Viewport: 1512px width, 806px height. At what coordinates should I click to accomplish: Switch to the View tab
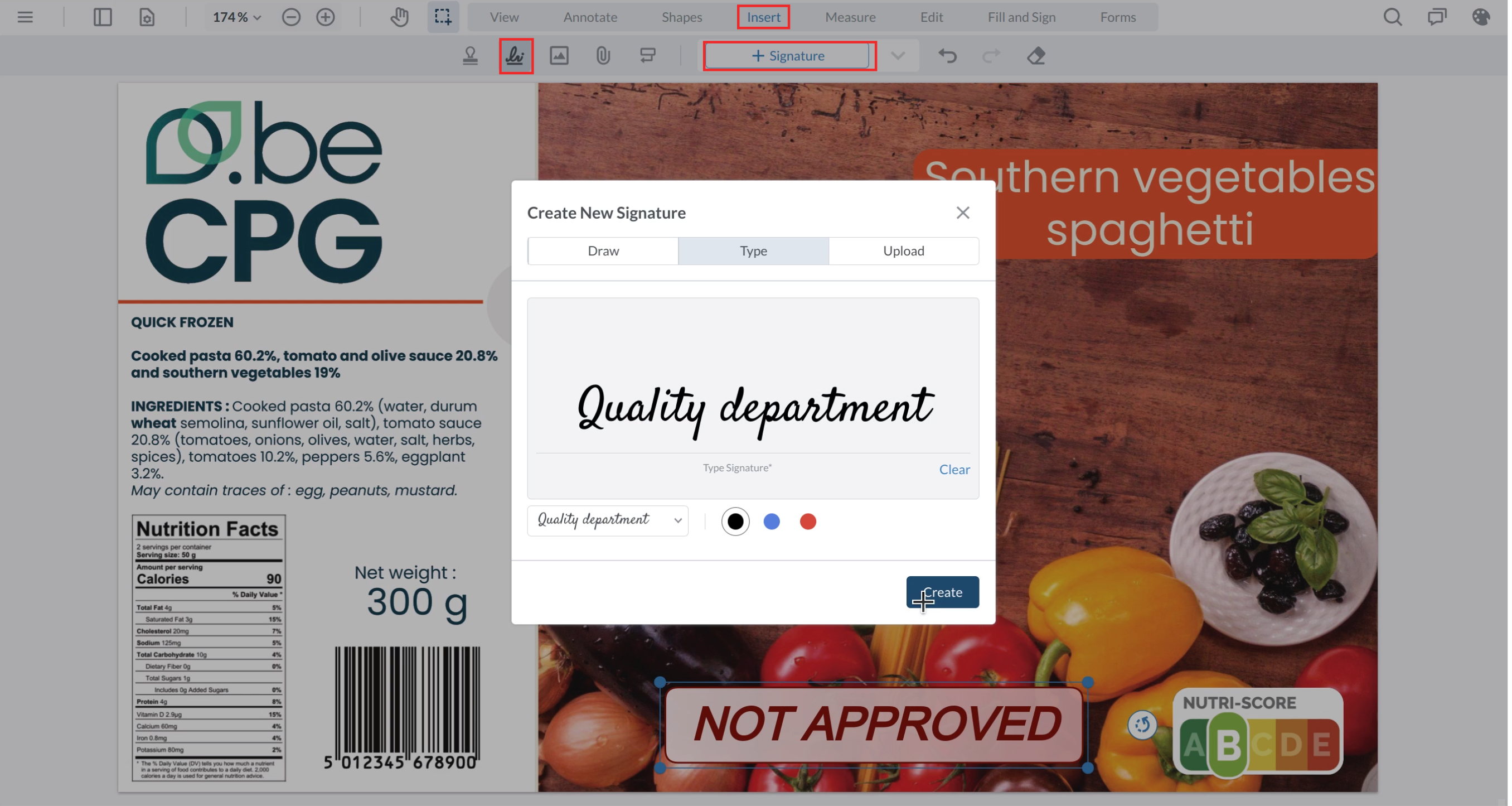coord(504,17)
